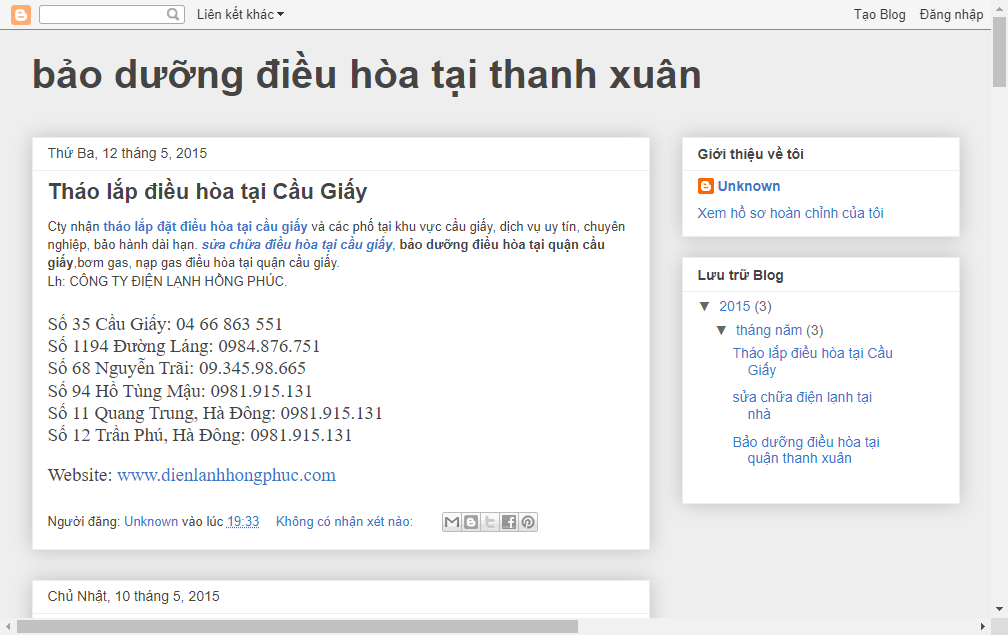Image resolution: width=1008 pixels, height=635 pixels.
Task: Click the scroll left arrow button
Action: [8, 626]
